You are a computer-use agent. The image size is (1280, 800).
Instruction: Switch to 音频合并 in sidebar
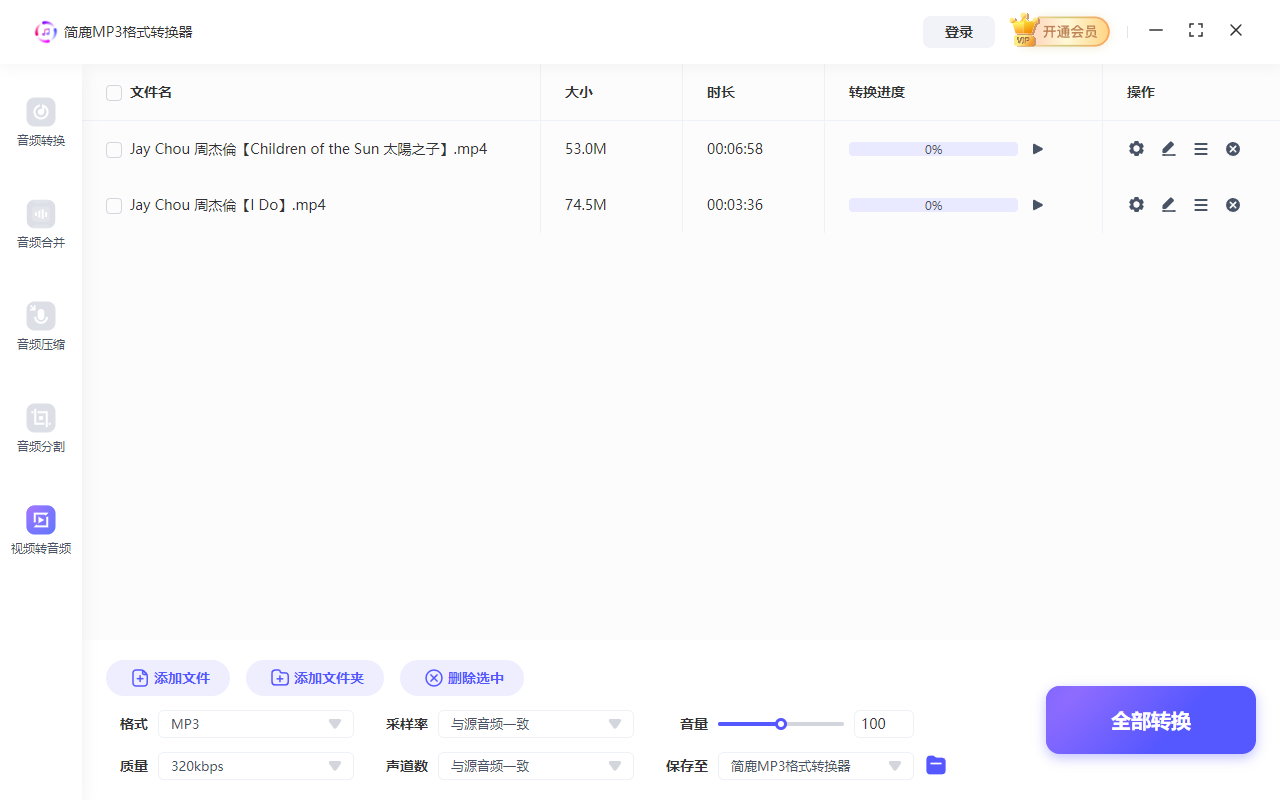coord(41,225)
